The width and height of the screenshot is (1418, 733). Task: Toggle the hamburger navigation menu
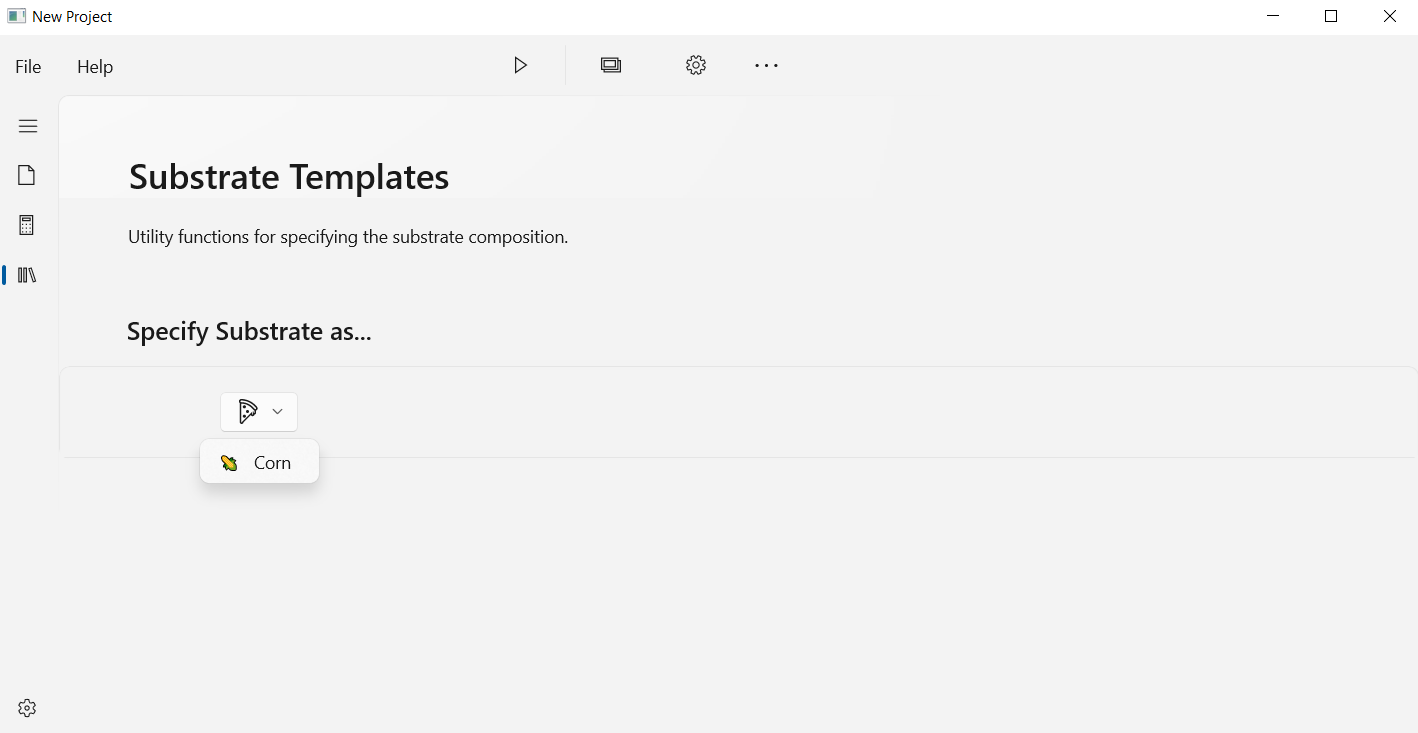28,126
